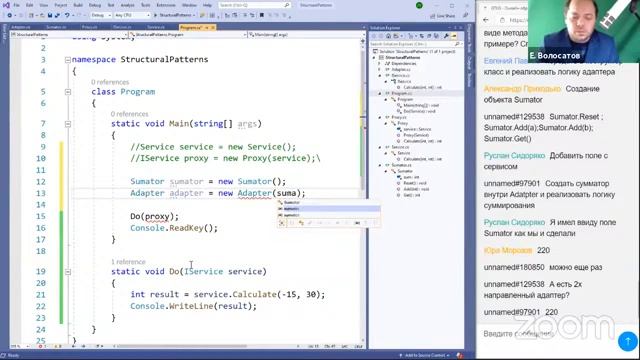Screen dimensions: 640x360
Task: Select sum : int field under Sumator
Action: (411, 177)
